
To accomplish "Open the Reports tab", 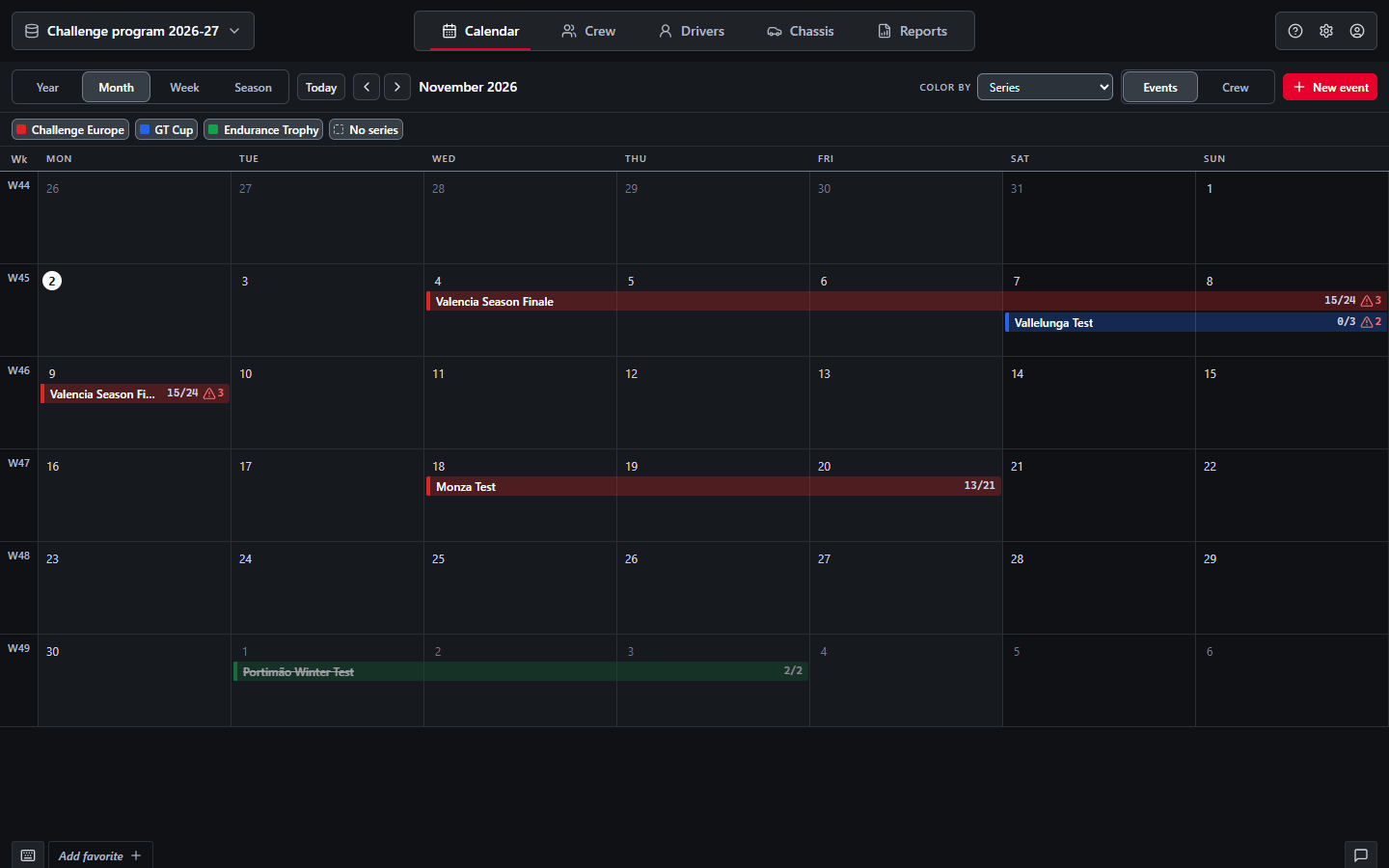I will point(912,31).
